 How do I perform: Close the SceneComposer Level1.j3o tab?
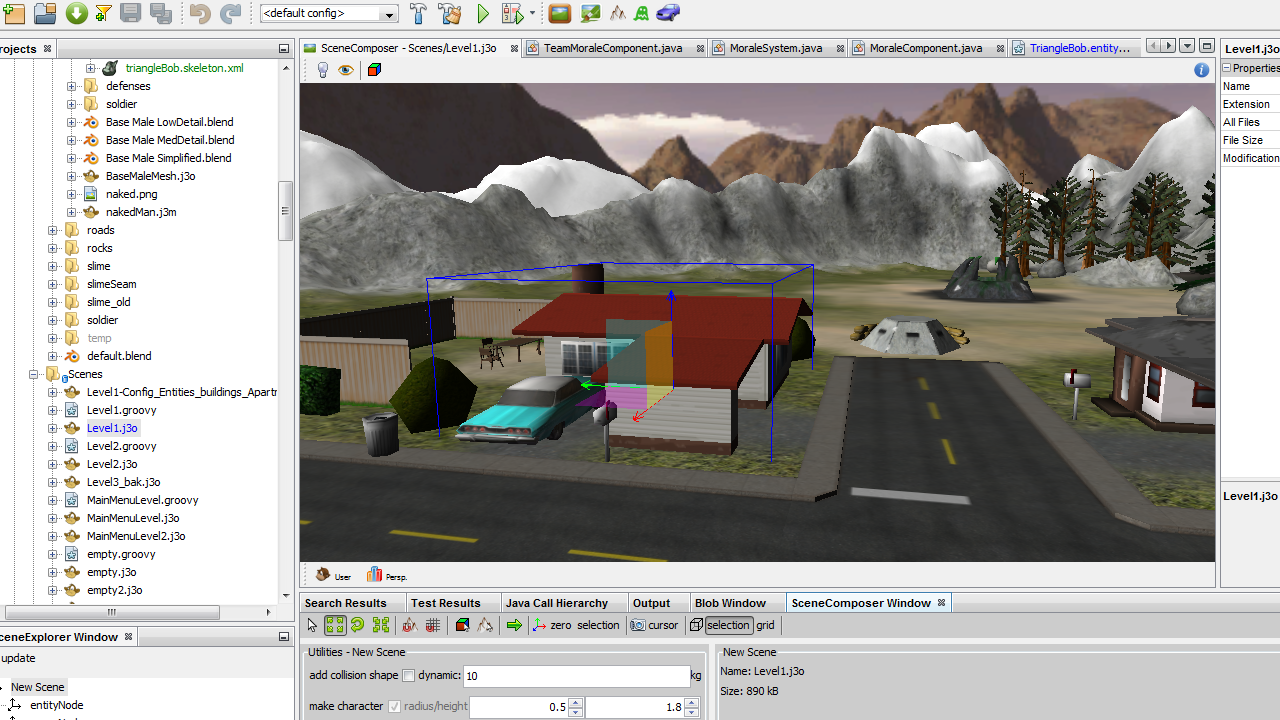coord(515,48)
